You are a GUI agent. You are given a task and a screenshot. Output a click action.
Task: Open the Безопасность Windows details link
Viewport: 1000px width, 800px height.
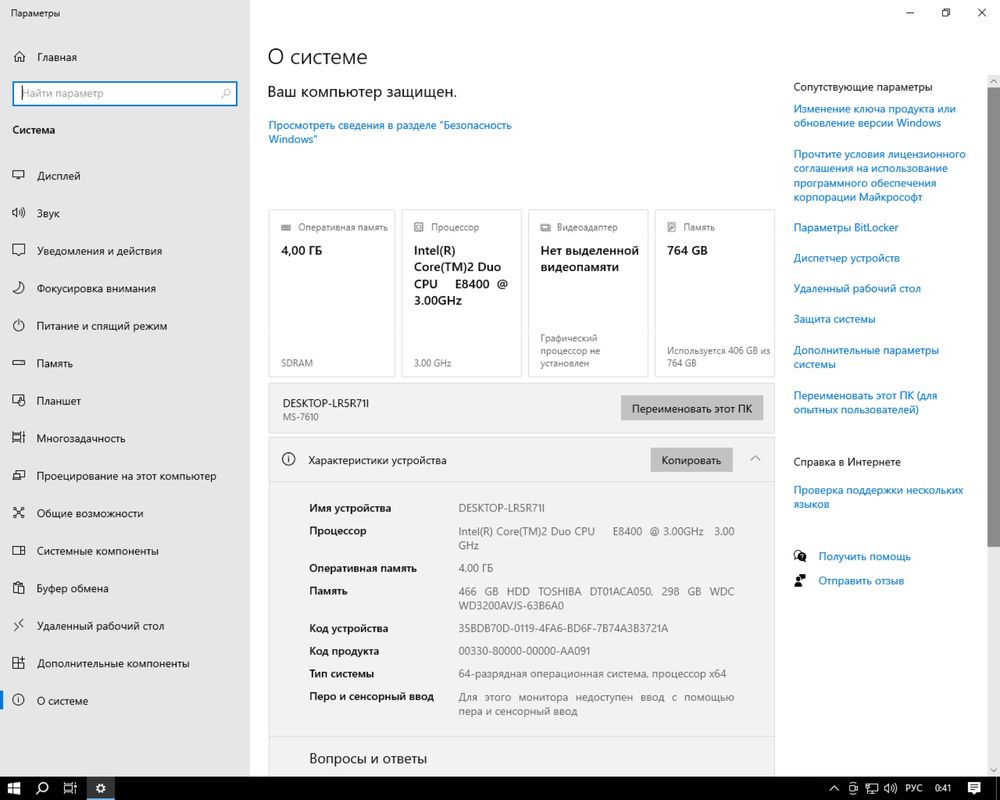390,132
